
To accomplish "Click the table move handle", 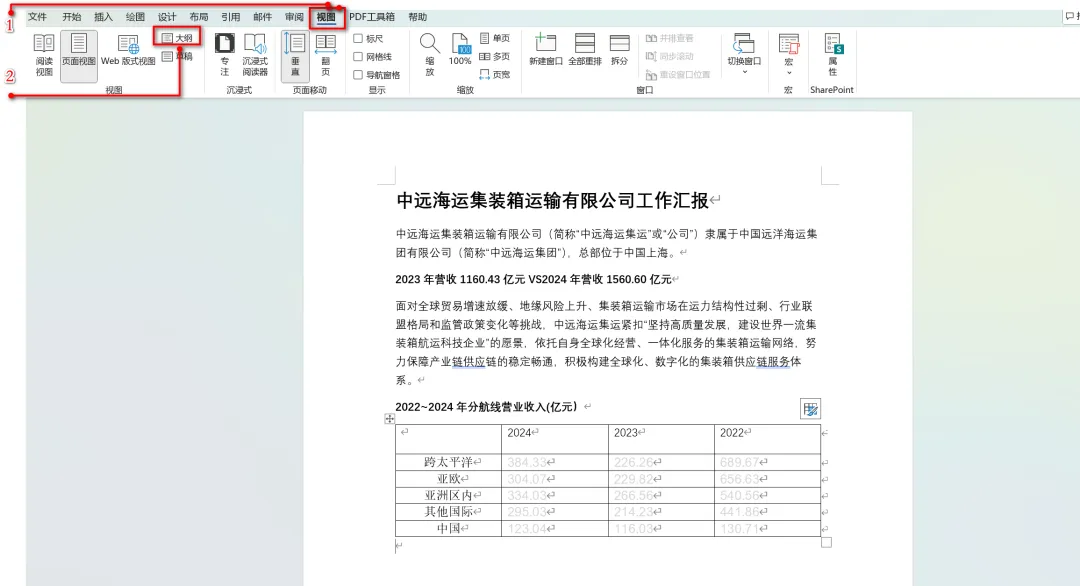I will [x=390, y=419].
